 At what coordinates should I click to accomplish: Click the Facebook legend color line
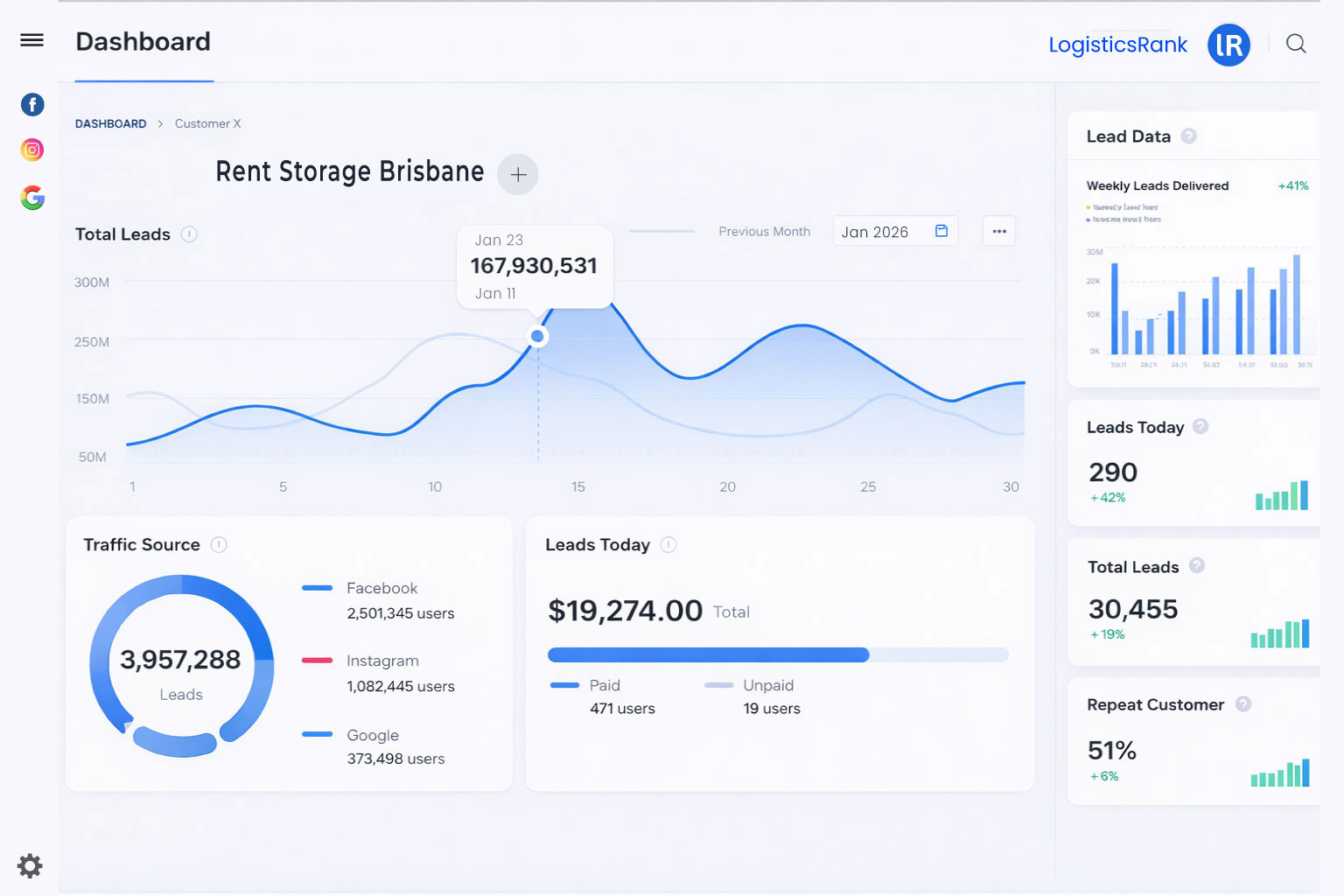(x=317, y=588)
